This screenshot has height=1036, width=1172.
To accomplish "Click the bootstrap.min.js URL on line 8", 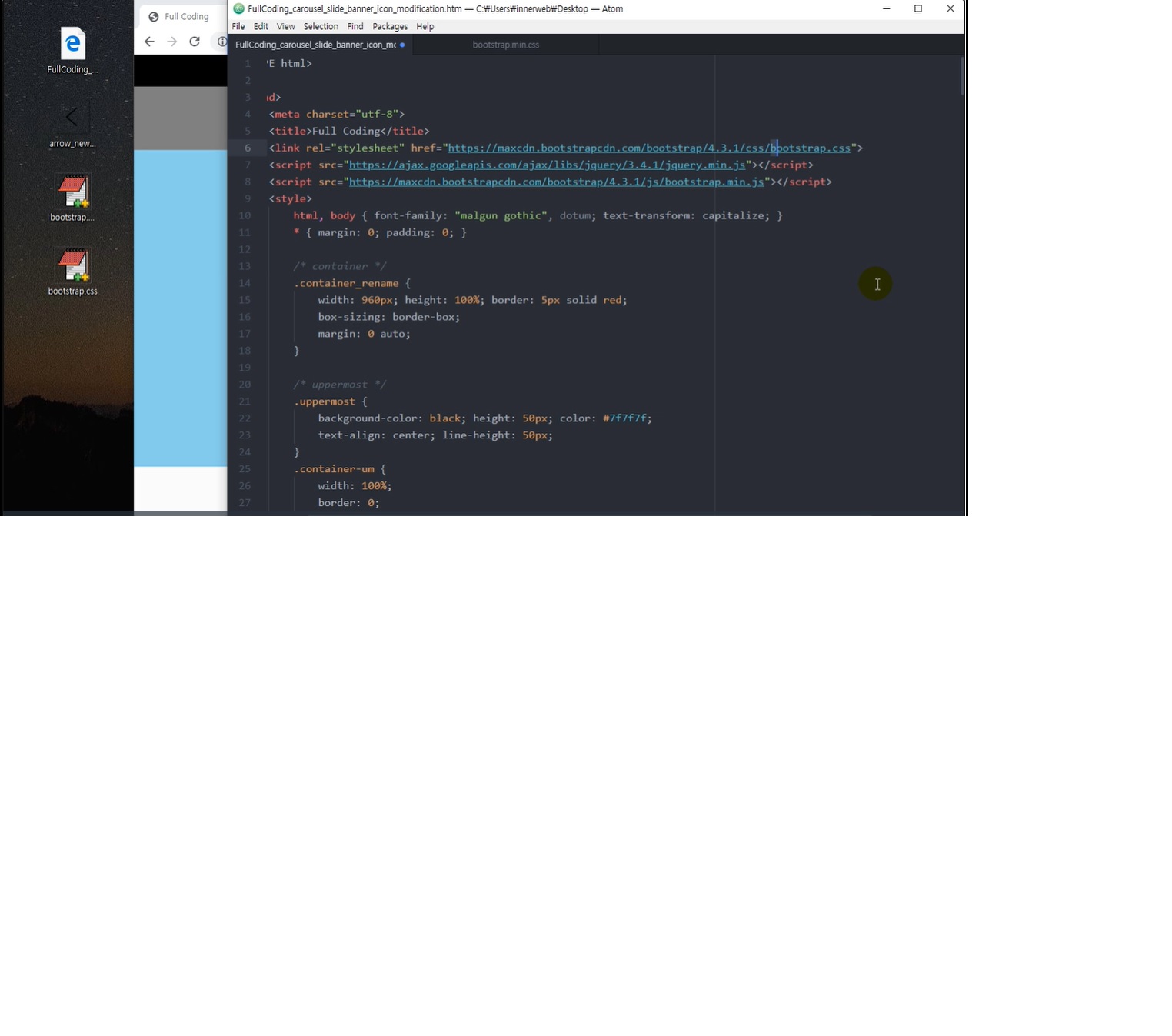I will 556,182.
